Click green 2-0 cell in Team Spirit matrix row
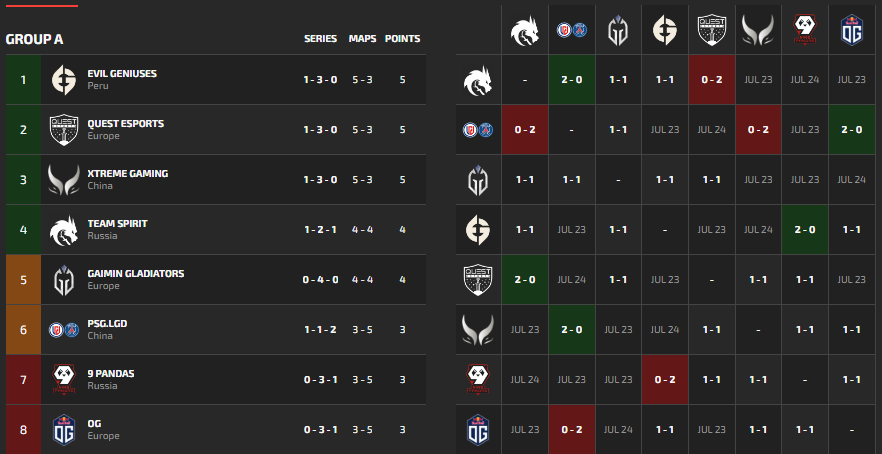 click(571, 80)
